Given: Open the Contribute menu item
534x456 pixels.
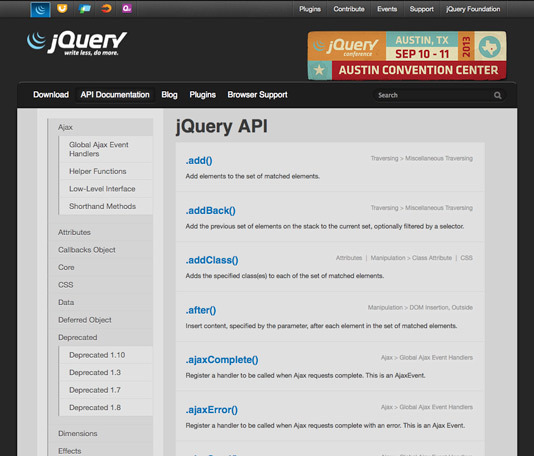Looking at the screenshot, I should (x=349, y=9).
